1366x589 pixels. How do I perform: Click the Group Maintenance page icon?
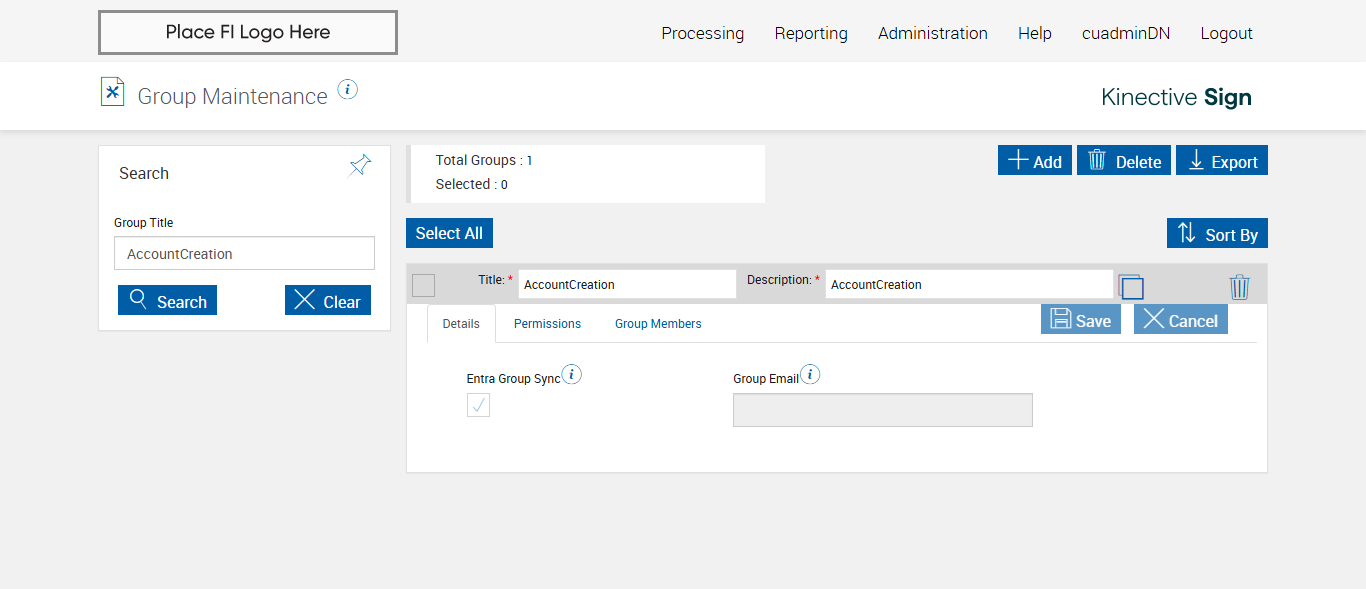(112, 93)
